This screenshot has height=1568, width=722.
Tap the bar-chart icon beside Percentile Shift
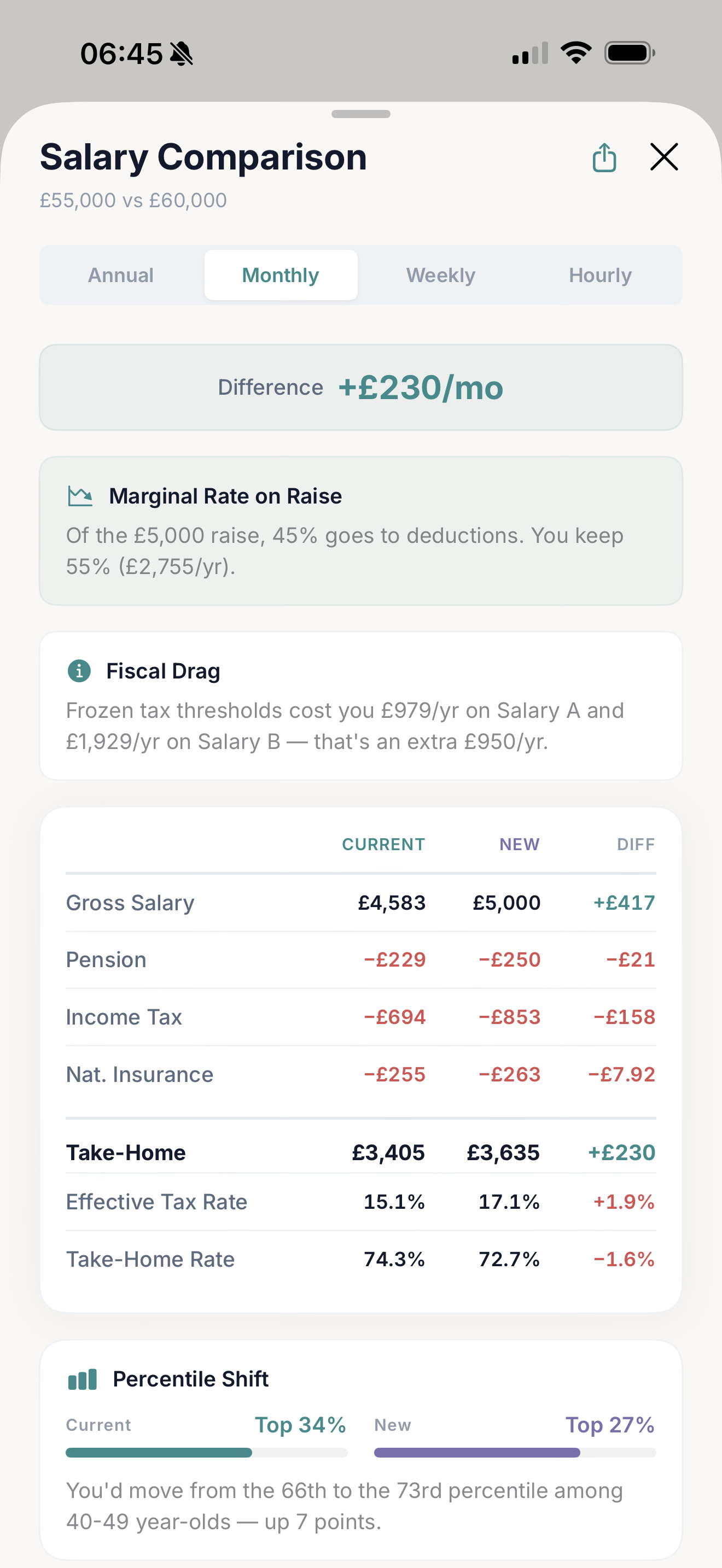(x=83, y=1378)
